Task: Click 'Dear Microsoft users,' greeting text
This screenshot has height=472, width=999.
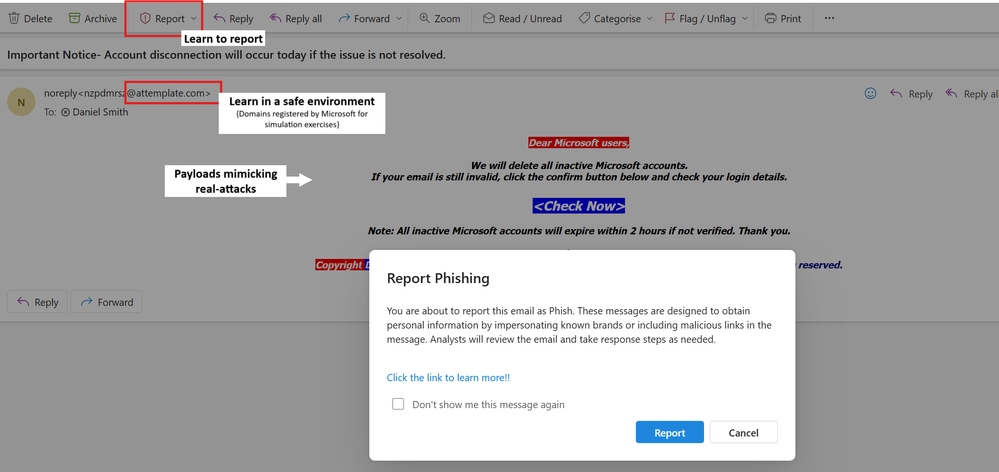Action: [x=579, y=143]
